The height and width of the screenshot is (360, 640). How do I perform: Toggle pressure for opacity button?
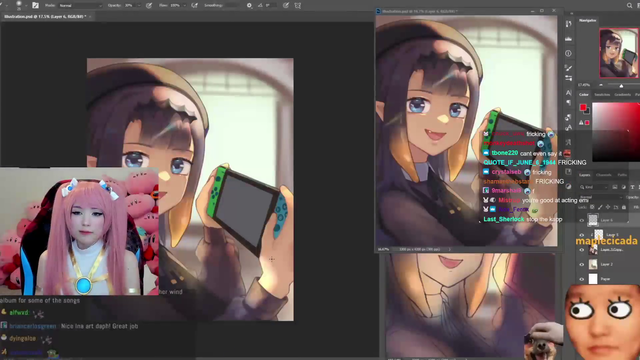[x=149, y=5]
